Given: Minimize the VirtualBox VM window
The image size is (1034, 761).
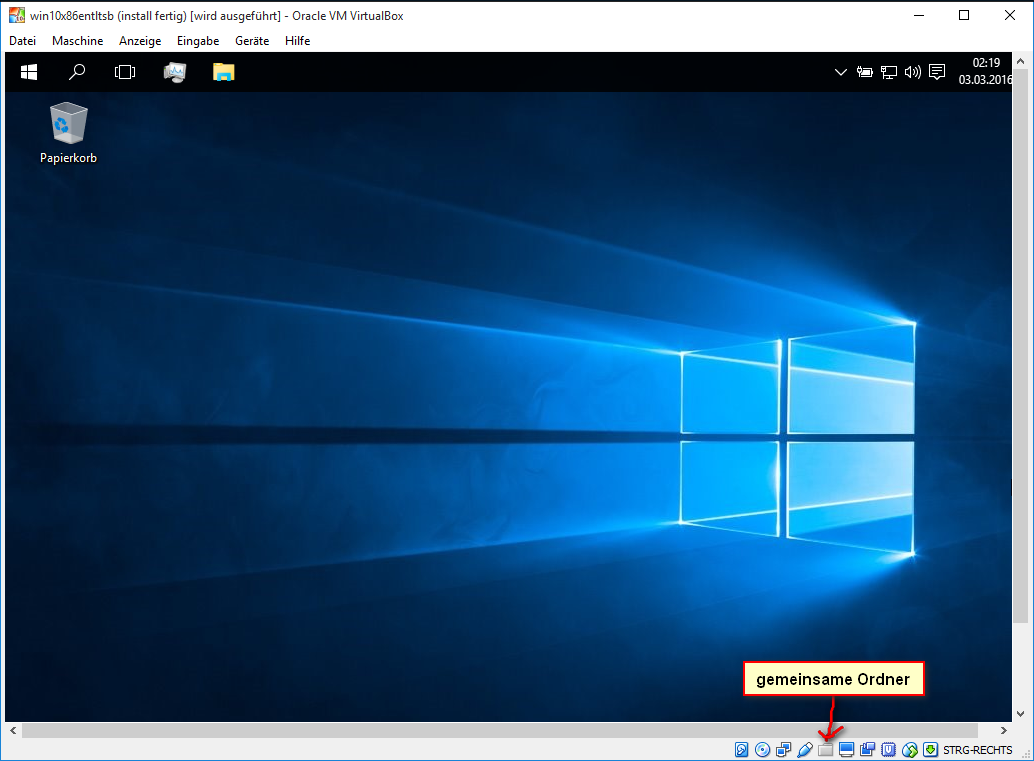Looking at the screenshot, I should point(919,15).
